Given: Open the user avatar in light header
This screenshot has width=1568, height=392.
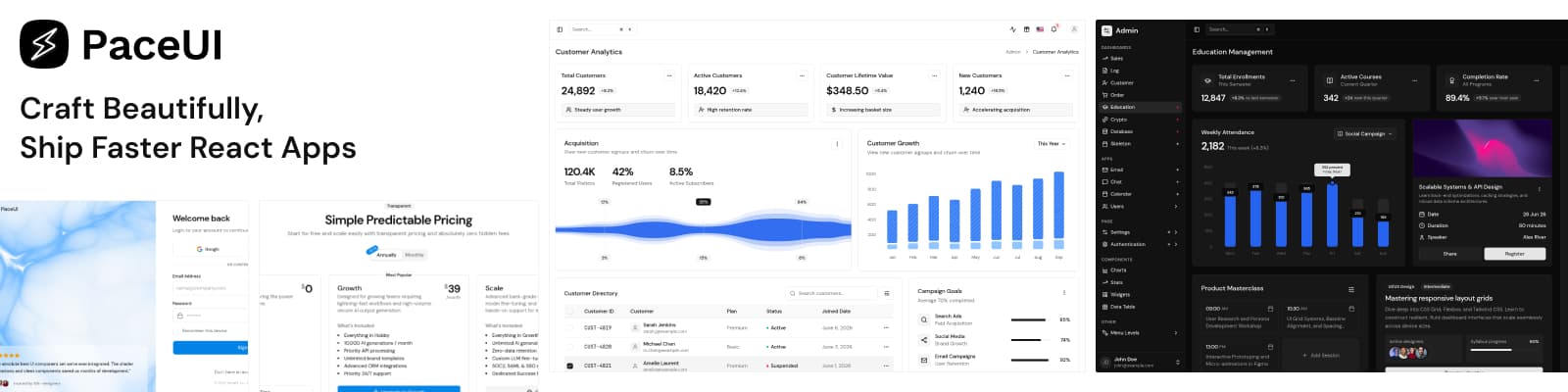Looking at the screenshot, I should coord(1074,29).
